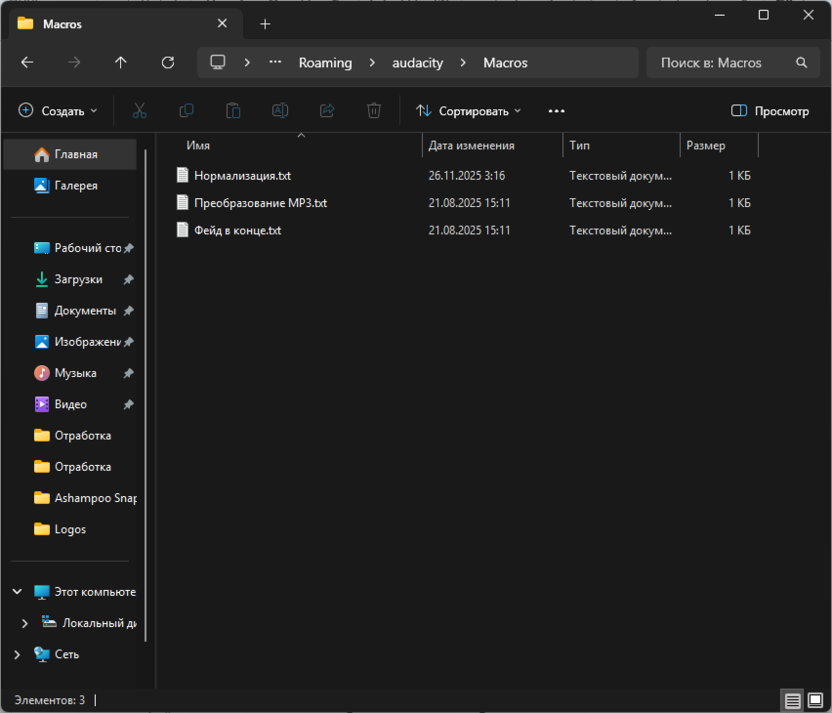The height and width of the screenshot is (713, 832).
Task: Click the Delete trash bin icon
Action: (374, 111)
